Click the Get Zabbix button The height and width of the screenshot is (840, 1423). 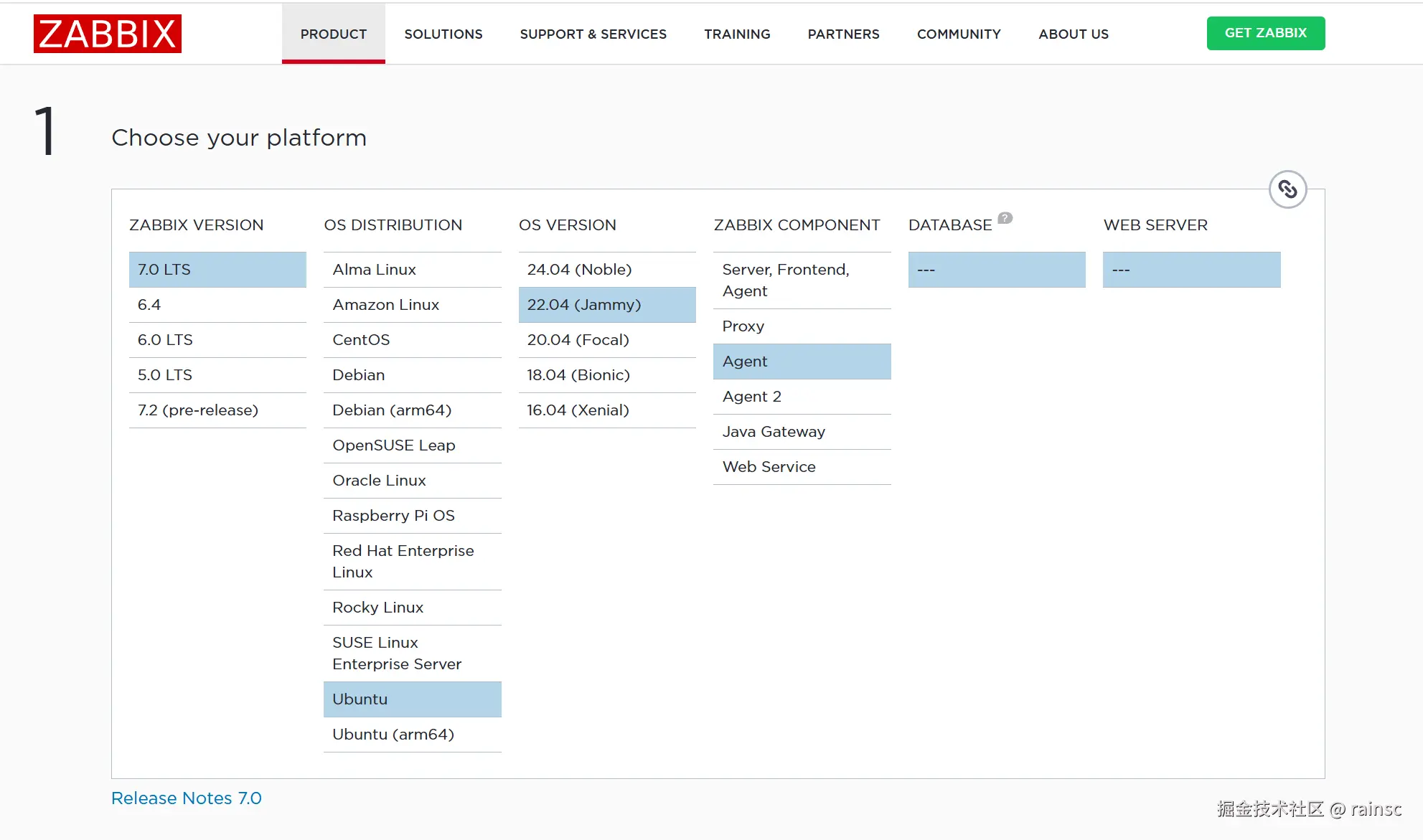click(1265, 33)
